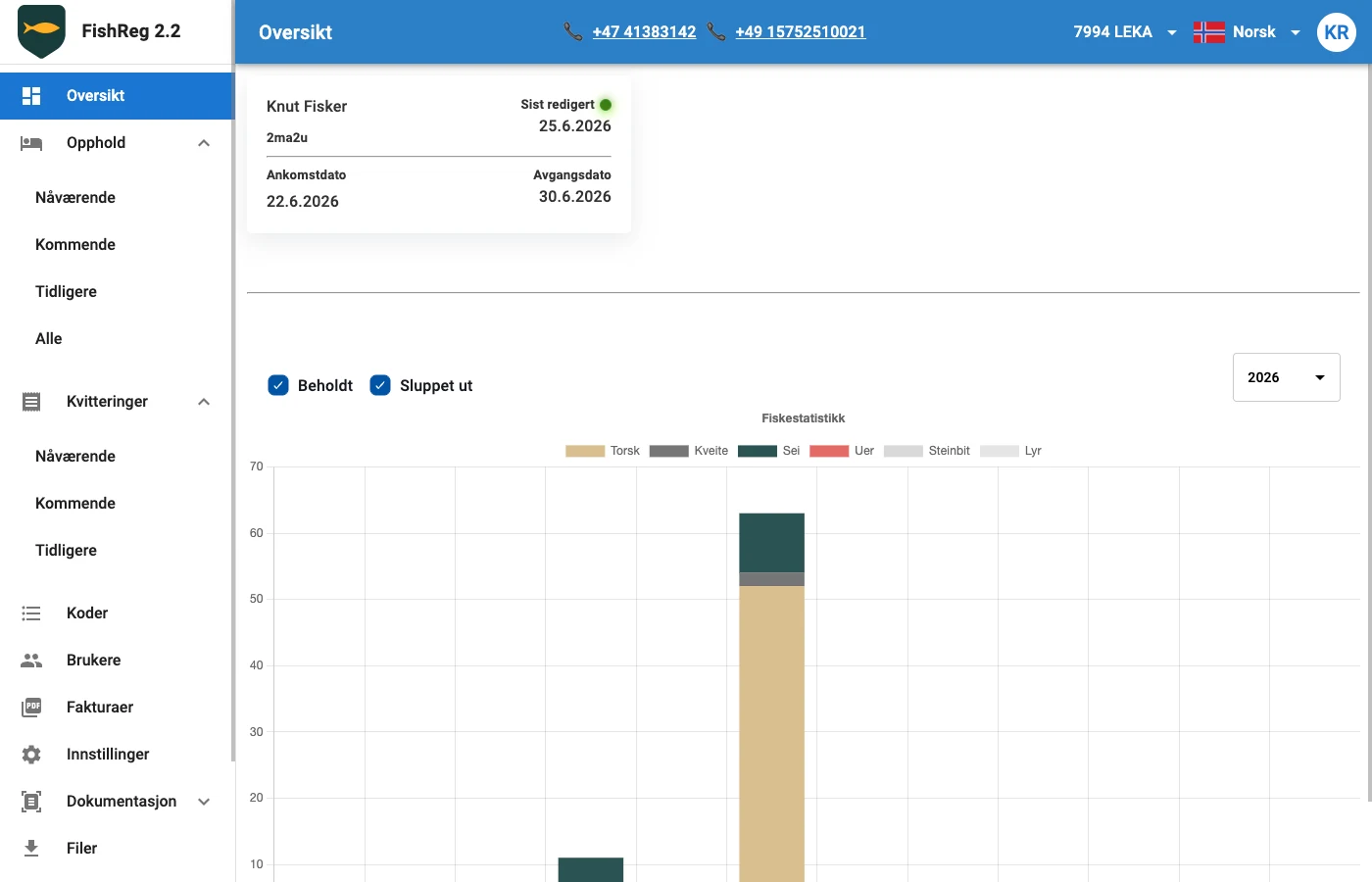Viewport: 1372px width, 882px height.
Task: Click the Dokumentasjon document icon
Action: tap(31, 802)
